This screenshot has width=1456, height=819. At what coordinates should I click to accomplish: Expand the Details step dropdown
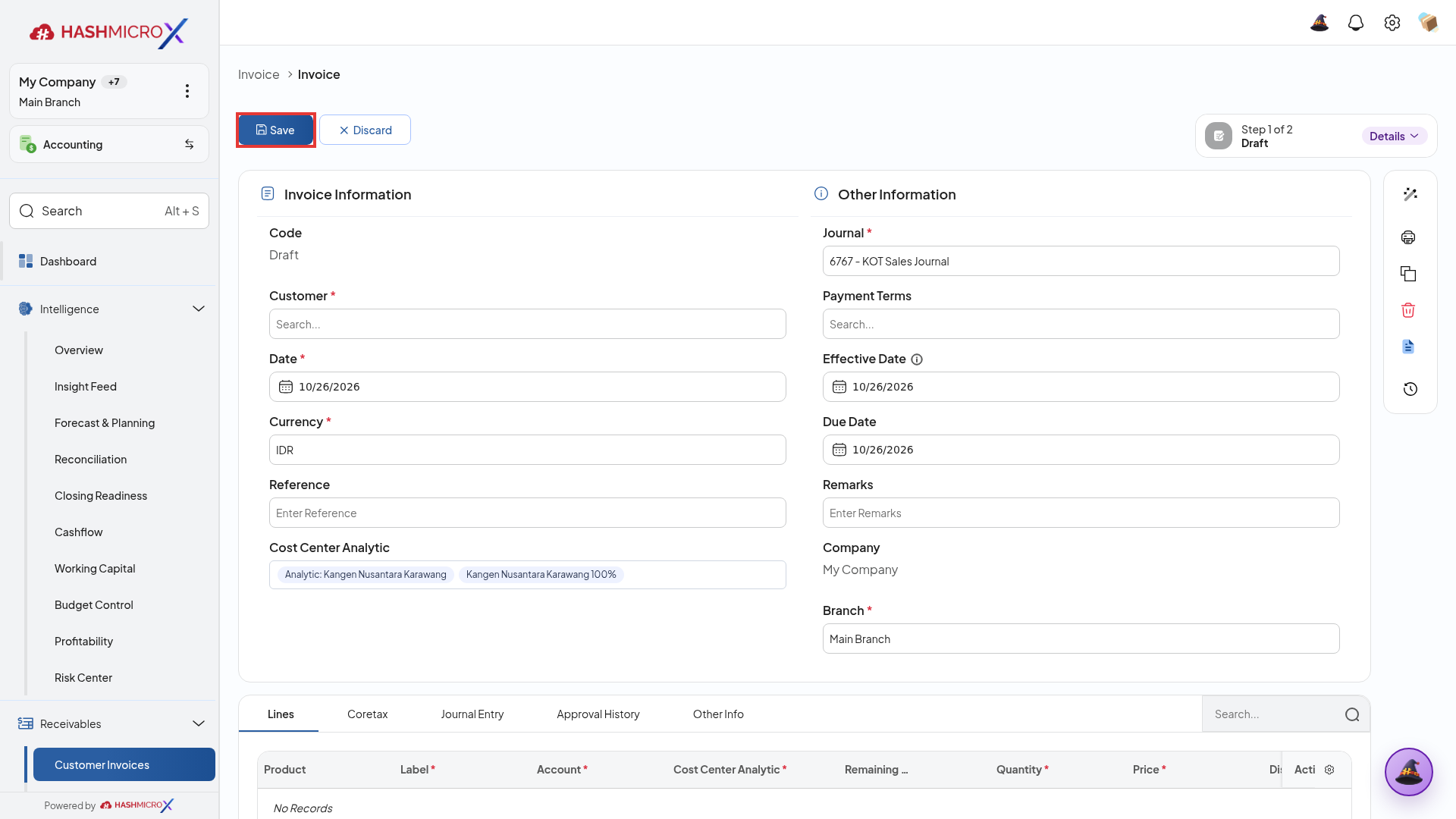(1394, 136)
